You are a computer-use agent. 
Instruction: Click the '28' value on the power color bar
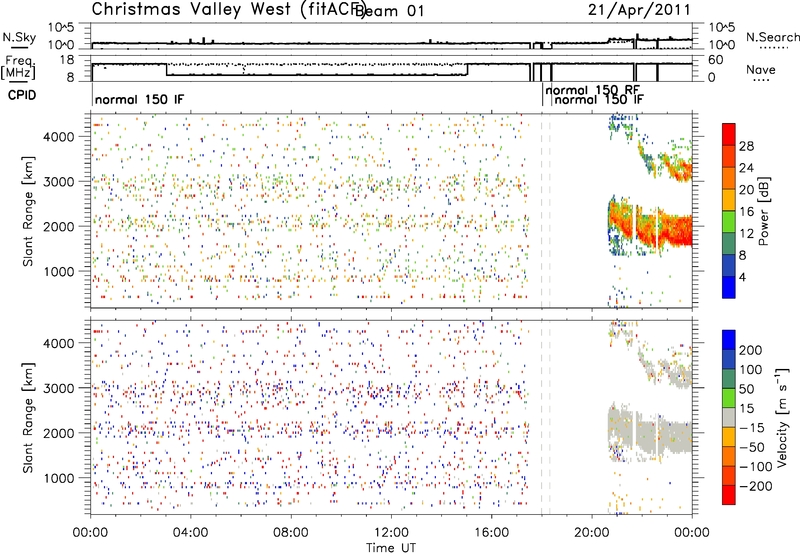746,146
